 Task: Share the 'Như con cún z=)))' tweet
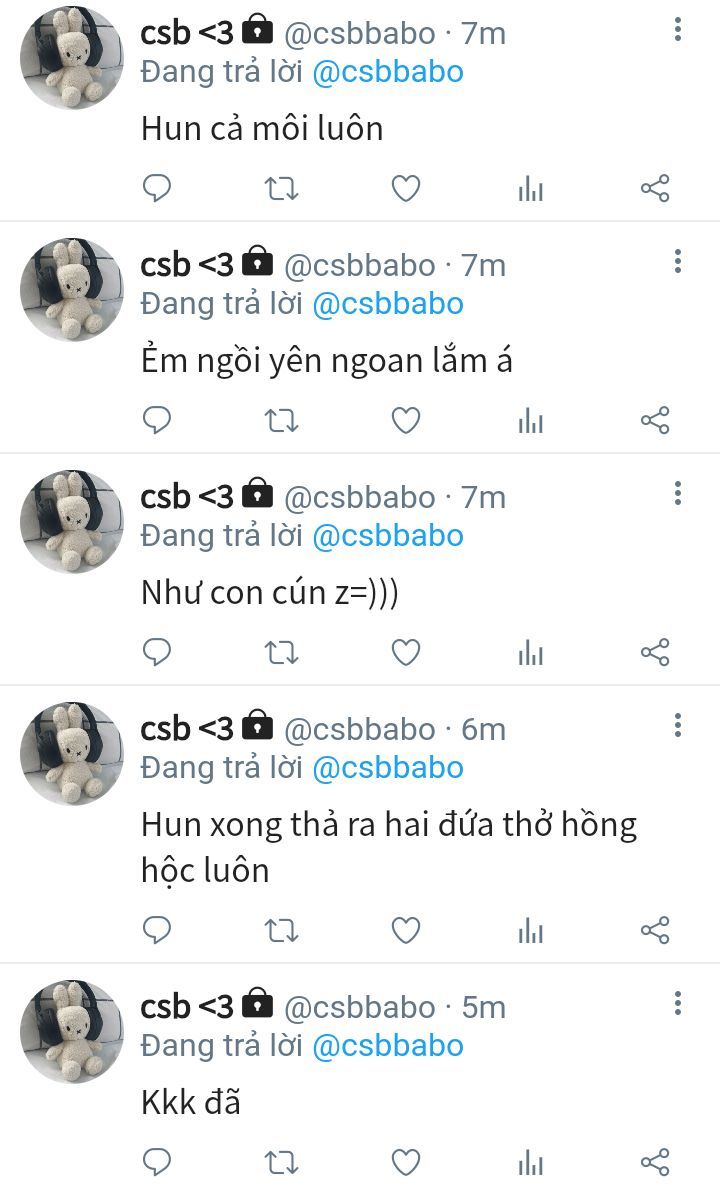click(x=655, y=653)
